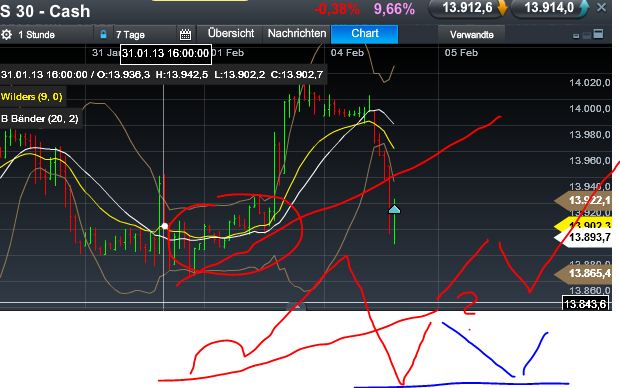The image size is (620, 388).
Task: Click the OHLC data readout line
Action: [x=162, y=75]
